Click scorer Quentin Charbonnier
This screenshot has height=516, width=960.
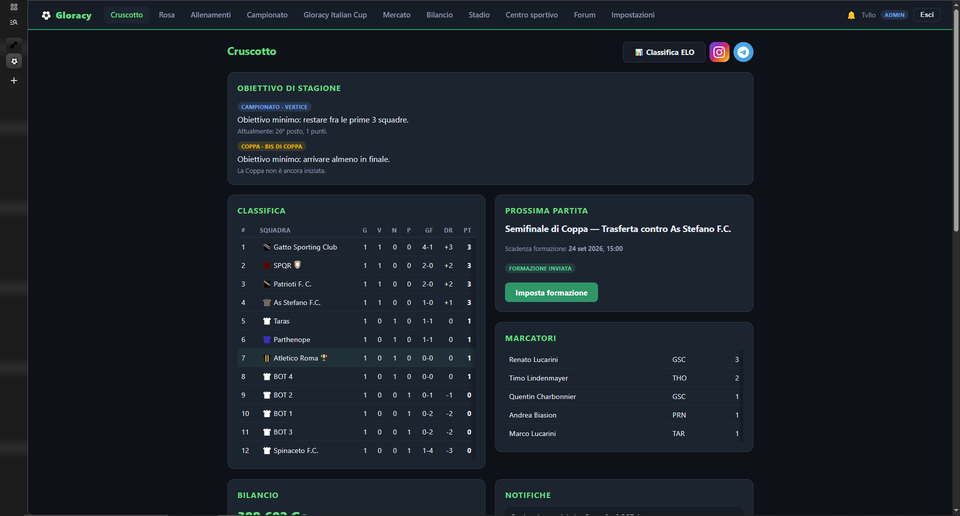pos(542,397)
